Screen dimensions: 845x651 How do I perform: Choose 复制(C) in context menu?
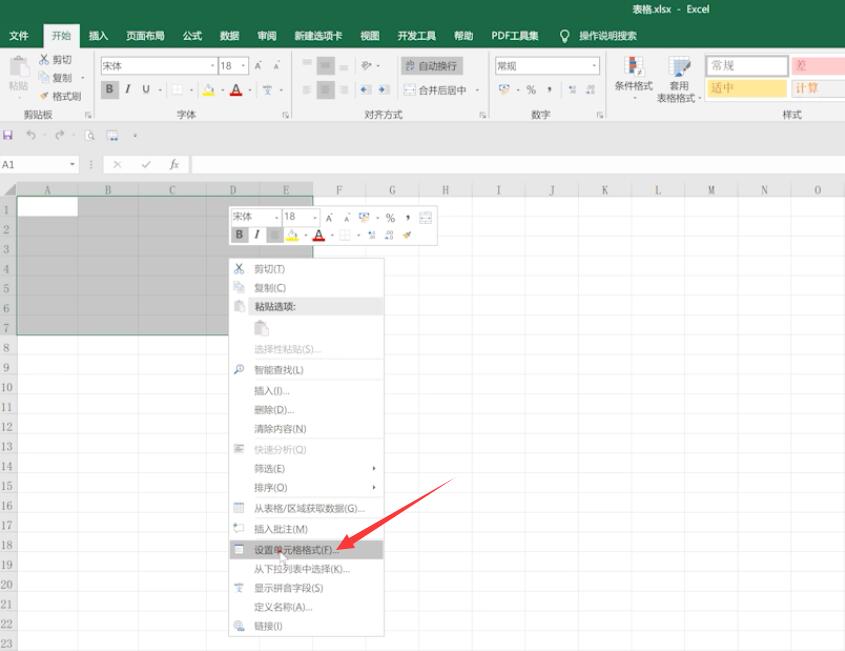pyautogui.click(x=306, y=288)
